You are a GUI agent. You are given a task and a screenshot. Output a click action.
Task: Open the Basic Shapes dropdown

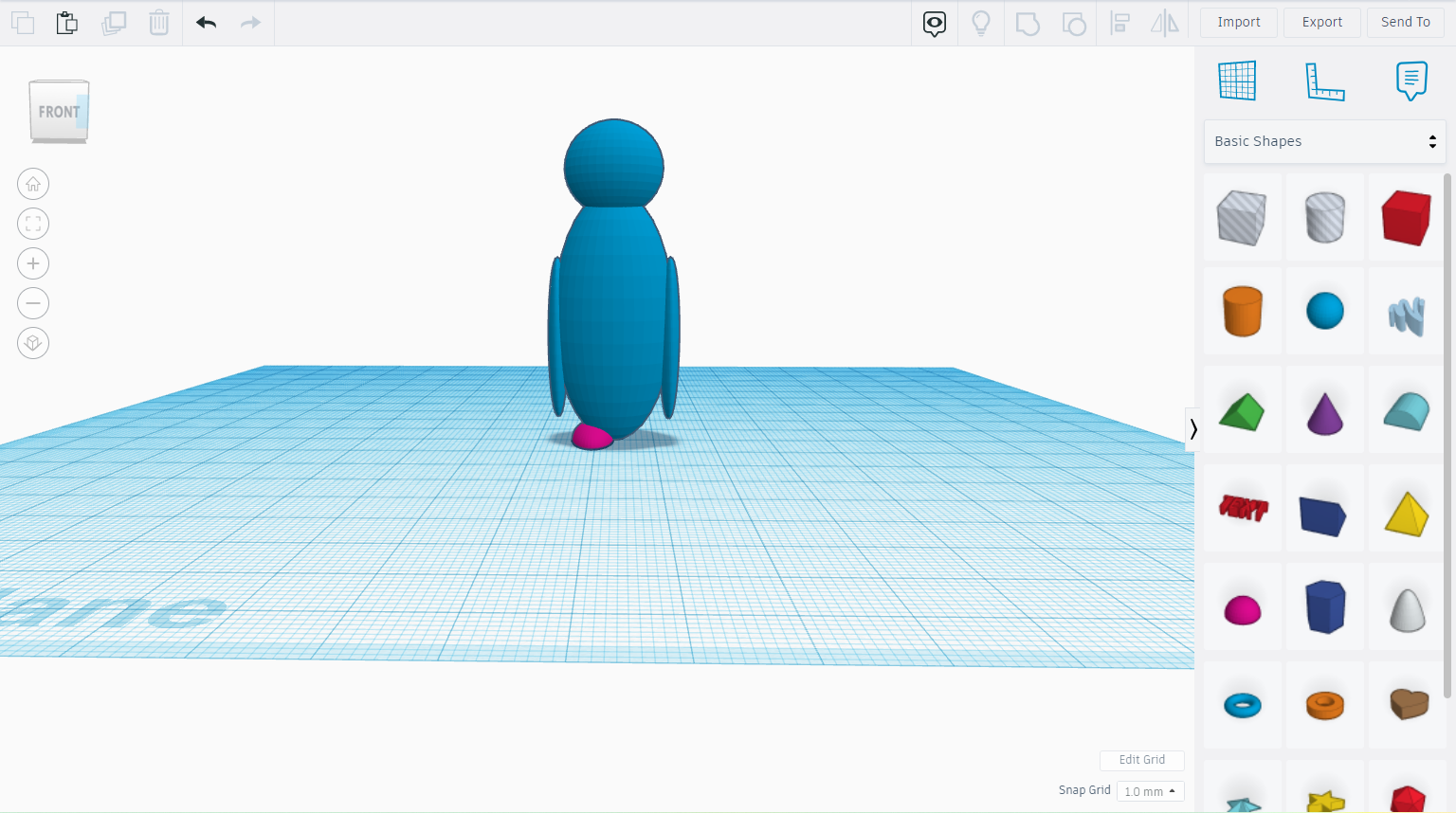1324,140
